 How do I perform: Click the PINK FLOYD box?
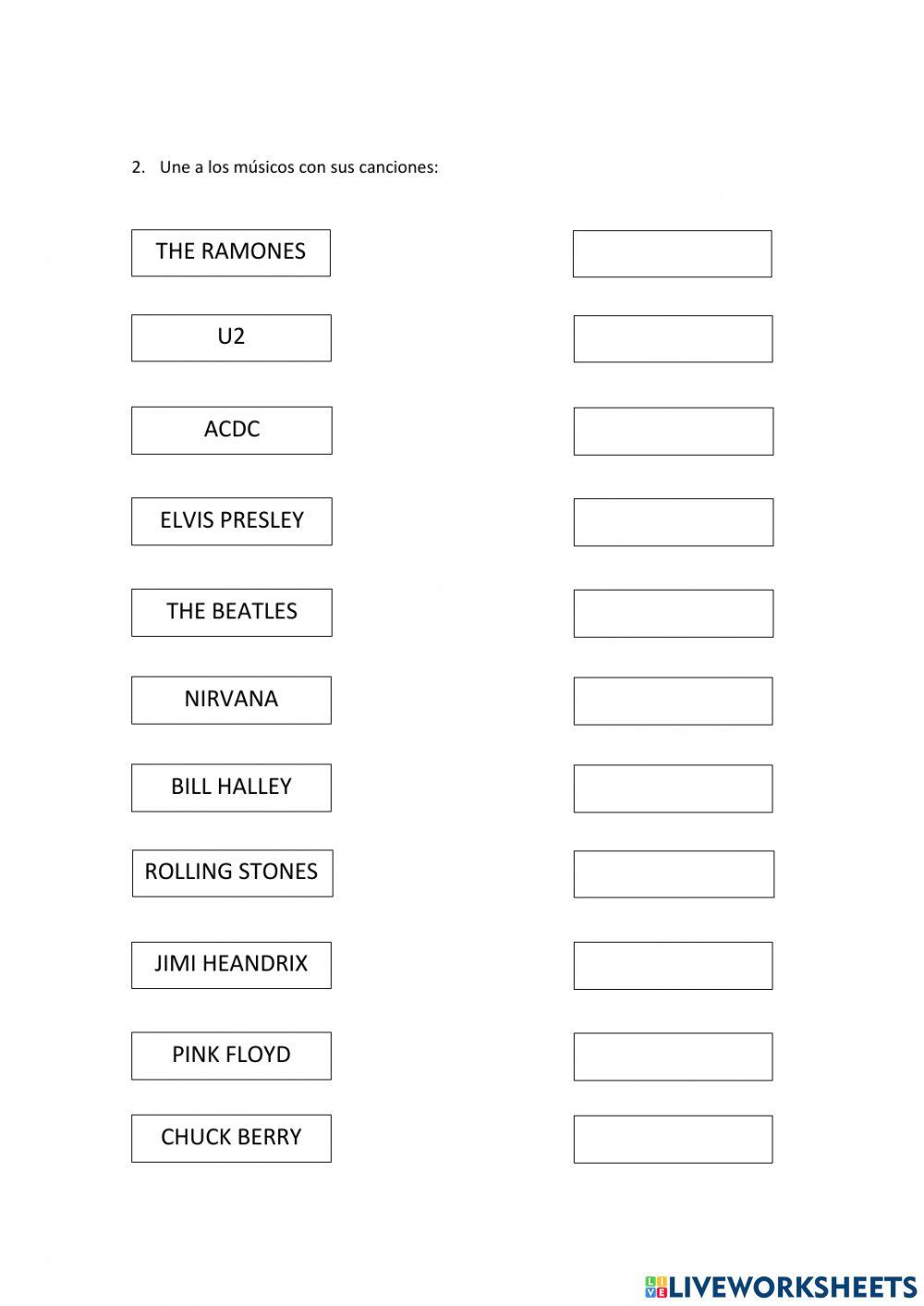click(x=231, y=1056)
